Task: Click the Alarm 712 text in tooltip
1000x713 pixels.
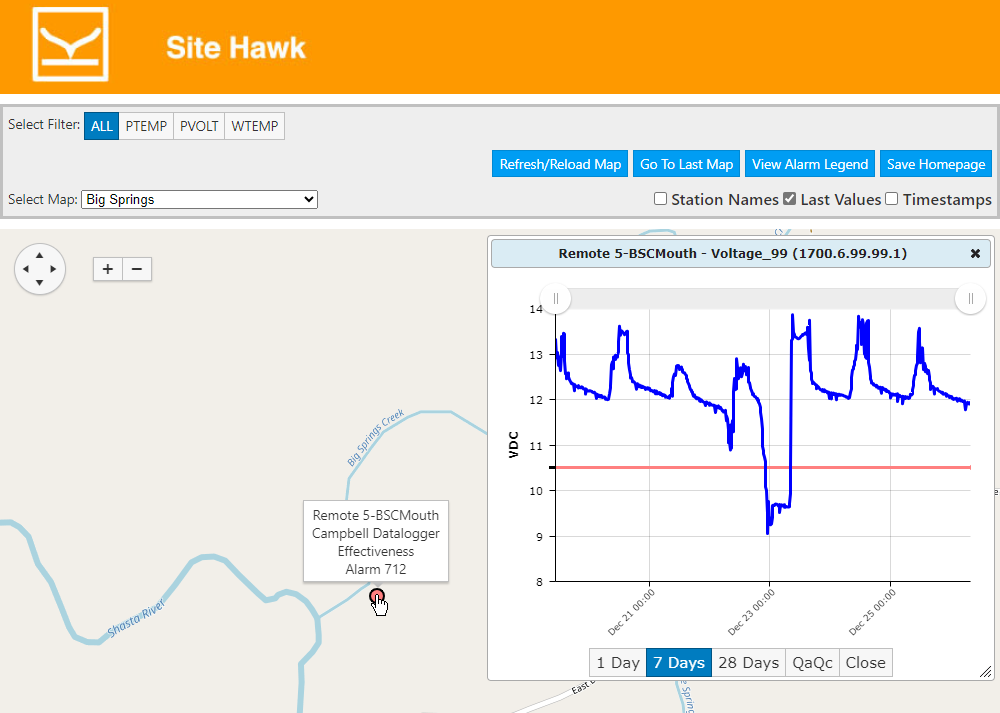Action: point(376,570)
